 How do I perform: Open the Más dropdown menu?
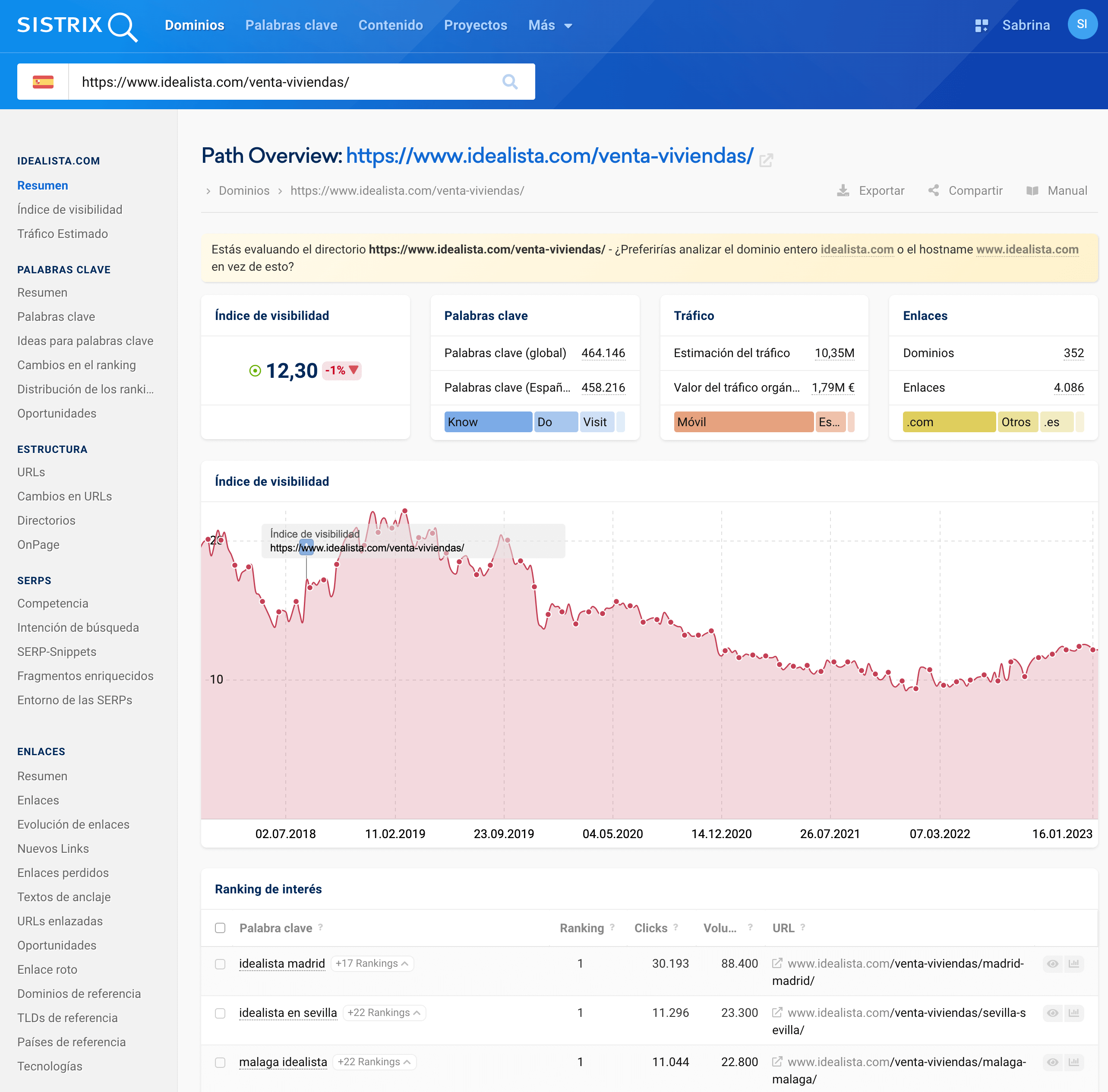[x=550, y=25]
